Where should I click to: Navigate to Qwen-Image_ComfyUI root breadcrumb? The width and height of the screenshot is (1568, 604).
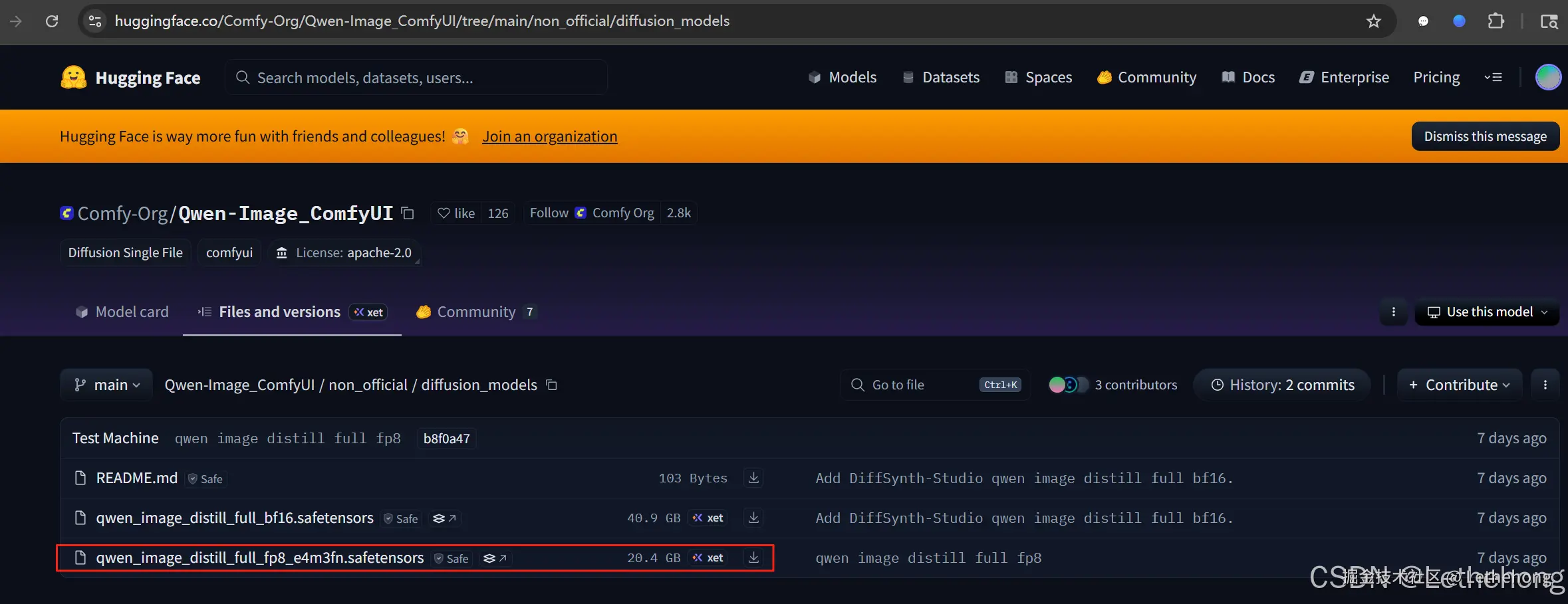239,385
